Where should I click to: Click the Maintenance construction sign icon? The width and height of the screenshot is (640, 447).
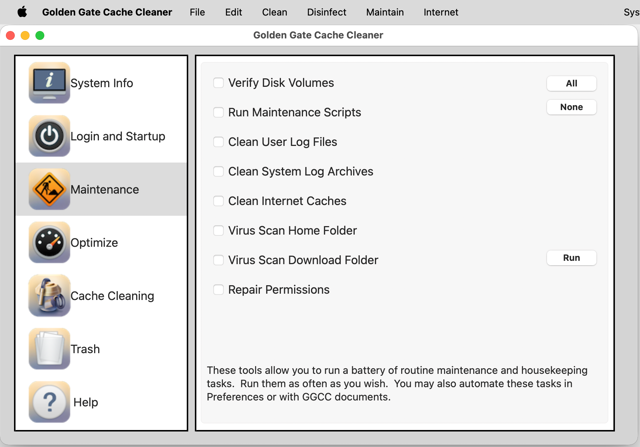(x=49, y=189)
